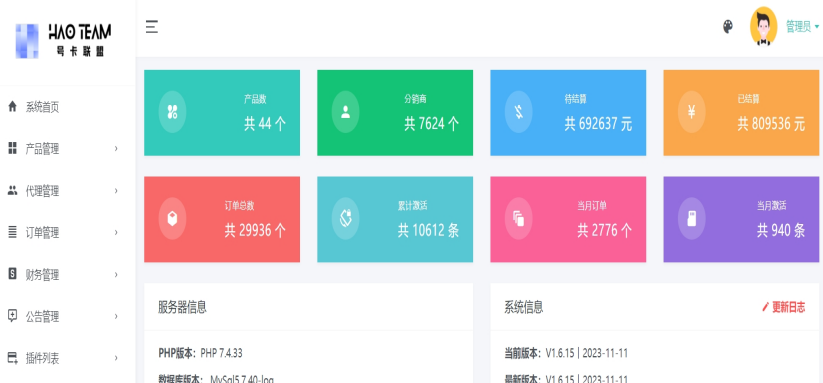Click the administrator avatar image
Screen dimensions: 823x383
(x=763, y=26)
